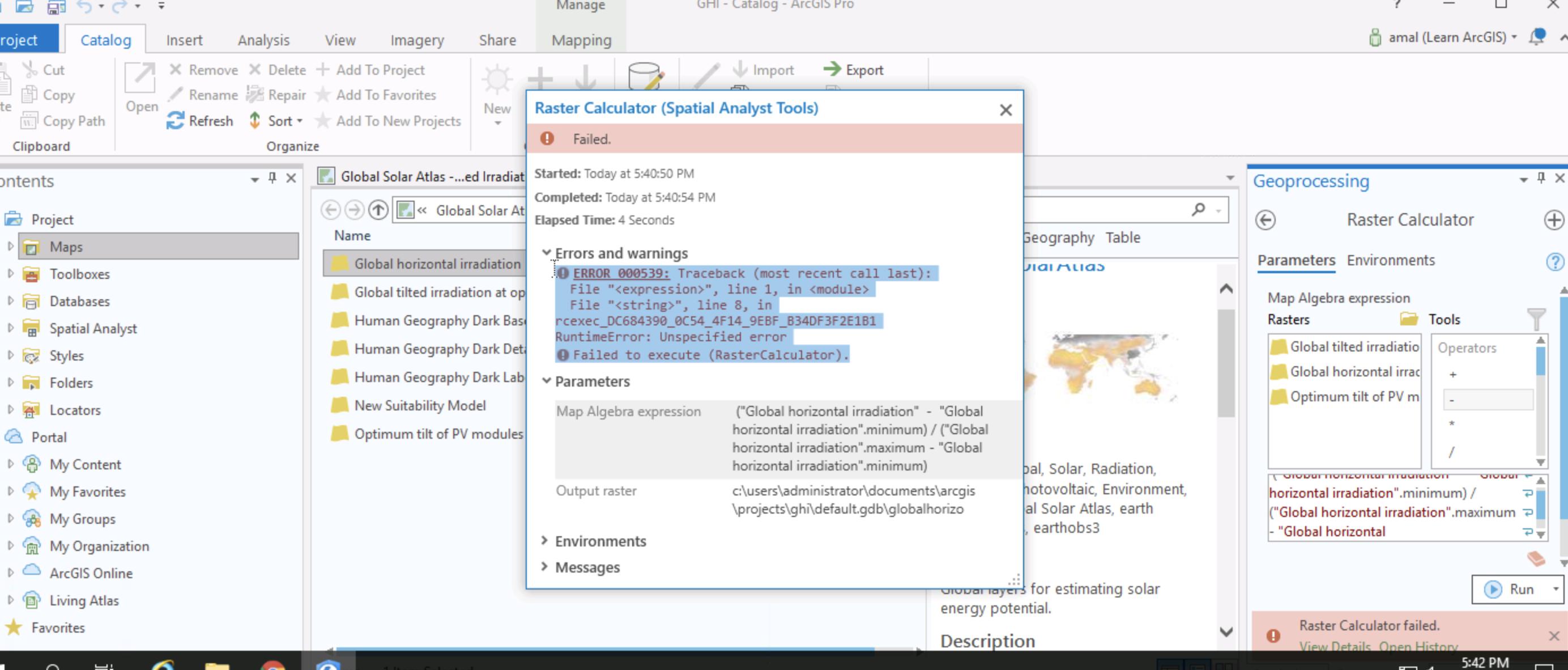This screenshot has width=1568, height=670.
Task: Click the Tools filter funnel icon
Action: pyautogui.click(x=1536, y=319)
